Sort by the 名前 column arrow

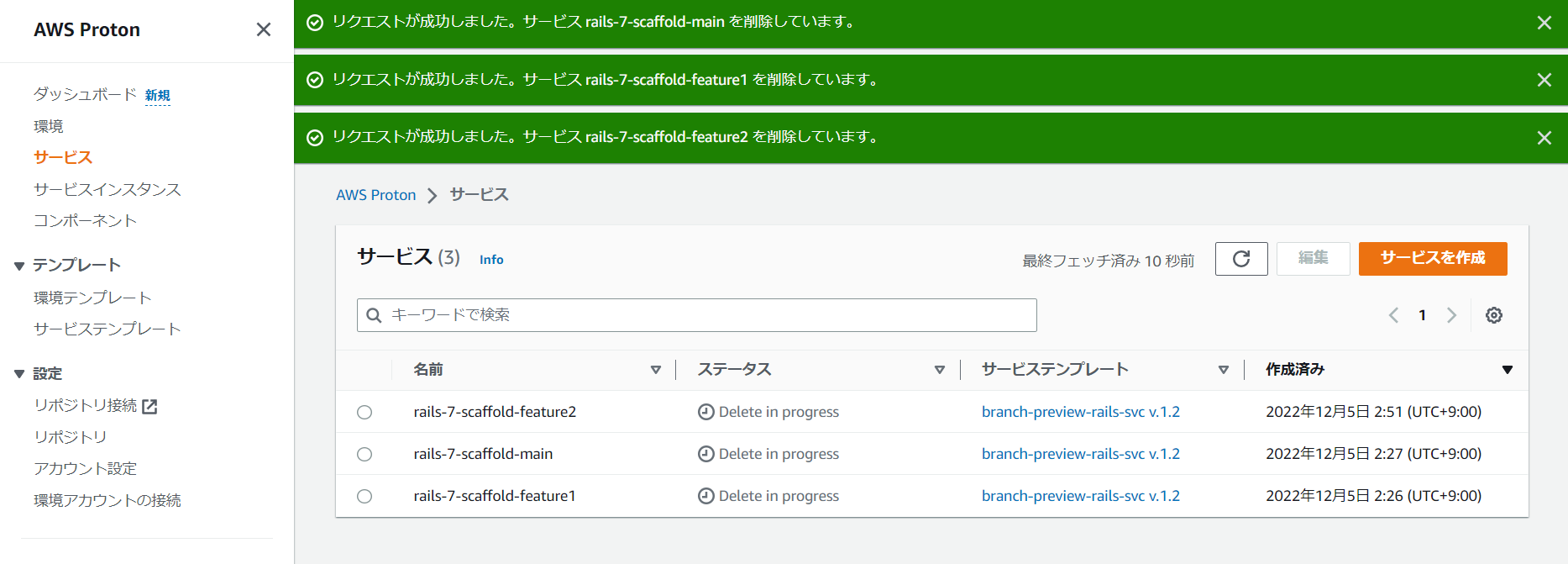pos(656,370)
